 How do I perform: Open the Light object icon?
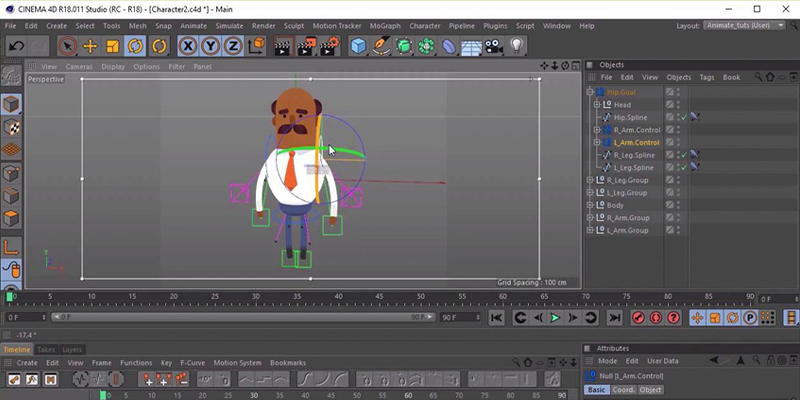coord(517,46)
